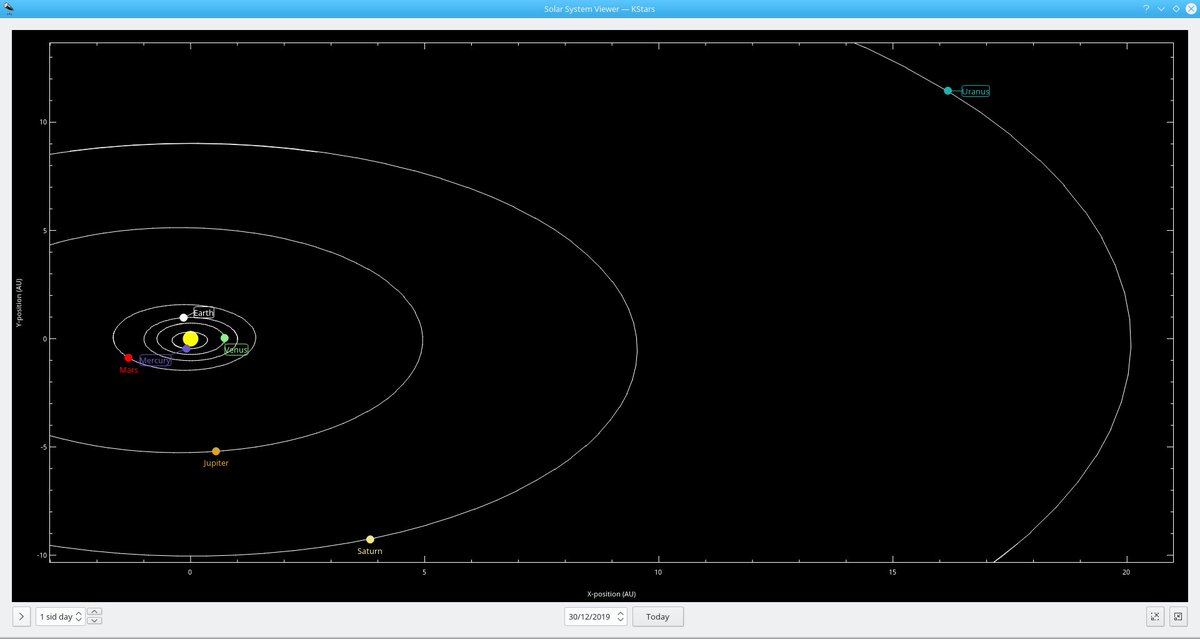1200x639 pixels.
Task: Click the Jupiter planet dot
Action: [x=216, y=451]
